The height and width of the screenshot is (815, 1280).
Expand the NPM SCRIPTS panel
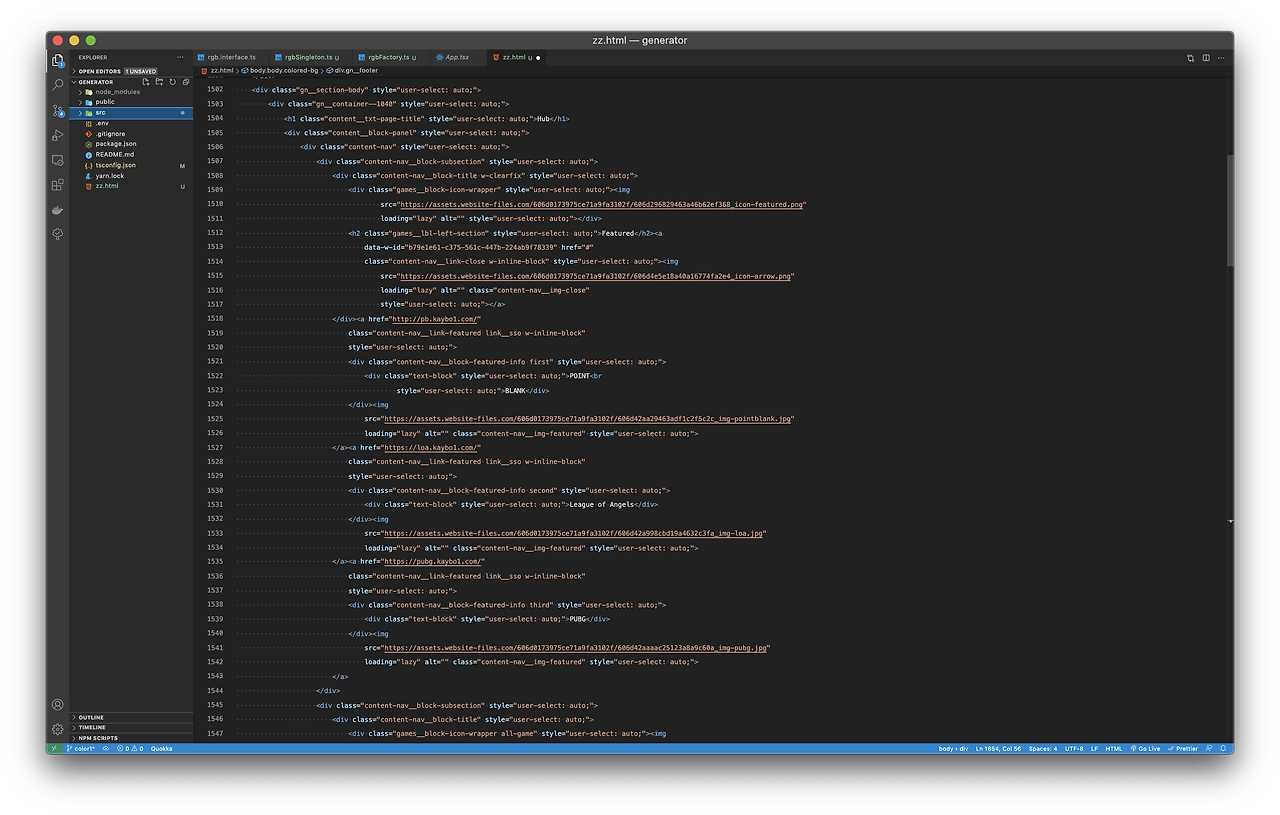click(x=131, y=738)
